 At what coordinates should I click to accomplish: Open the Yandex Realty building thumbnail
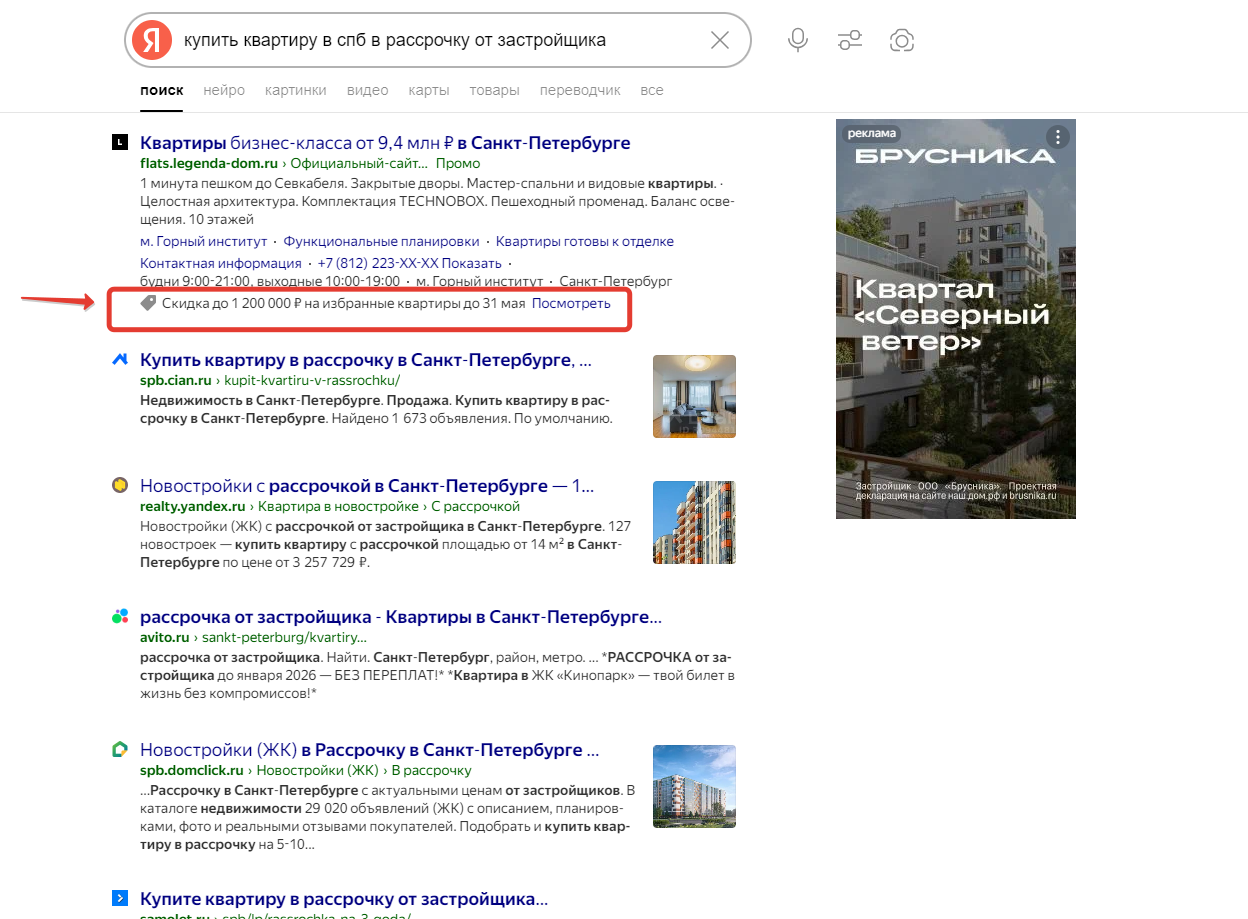pyautogui.click(x=694, y=522)
